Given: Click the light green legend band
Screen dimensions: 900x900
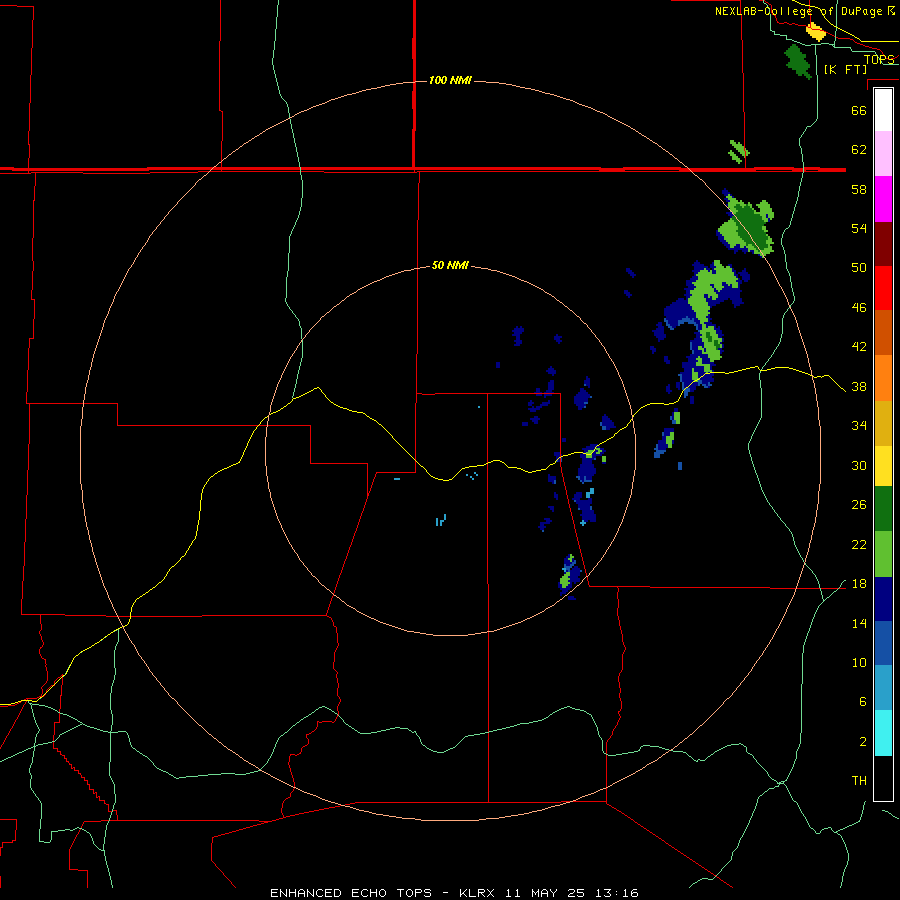Looking at the screenshot, I should coord(883,554).
